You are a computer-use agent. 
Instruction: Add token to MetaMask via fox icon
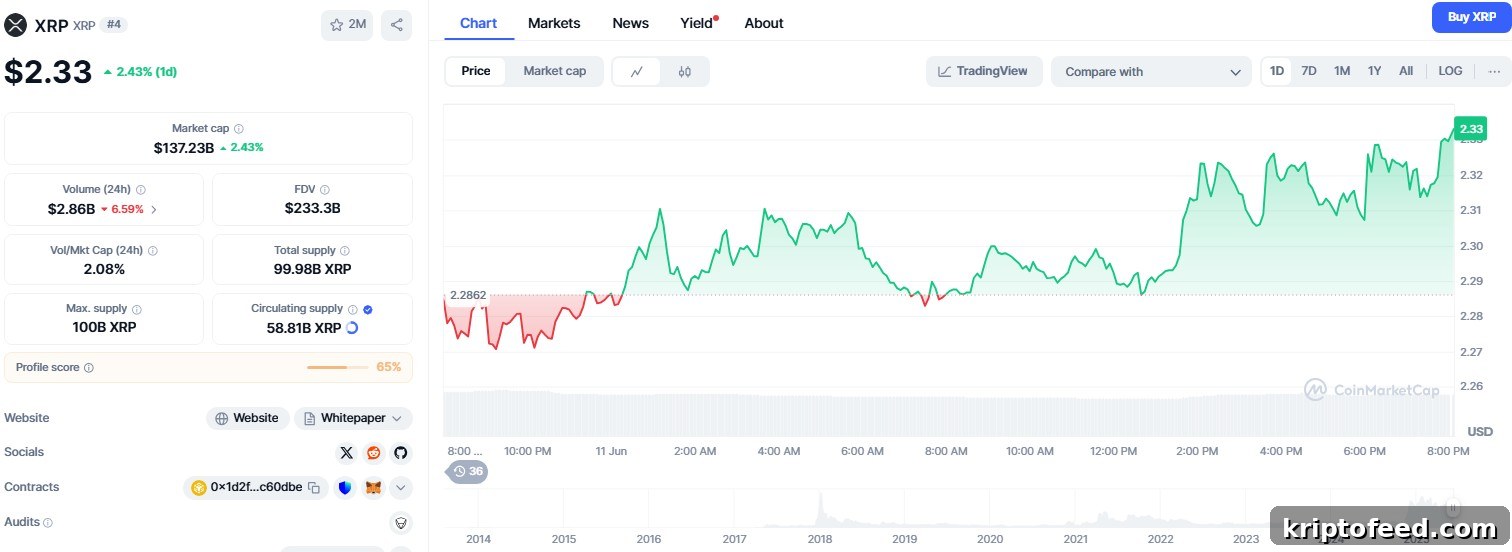(x=373, y=488)
